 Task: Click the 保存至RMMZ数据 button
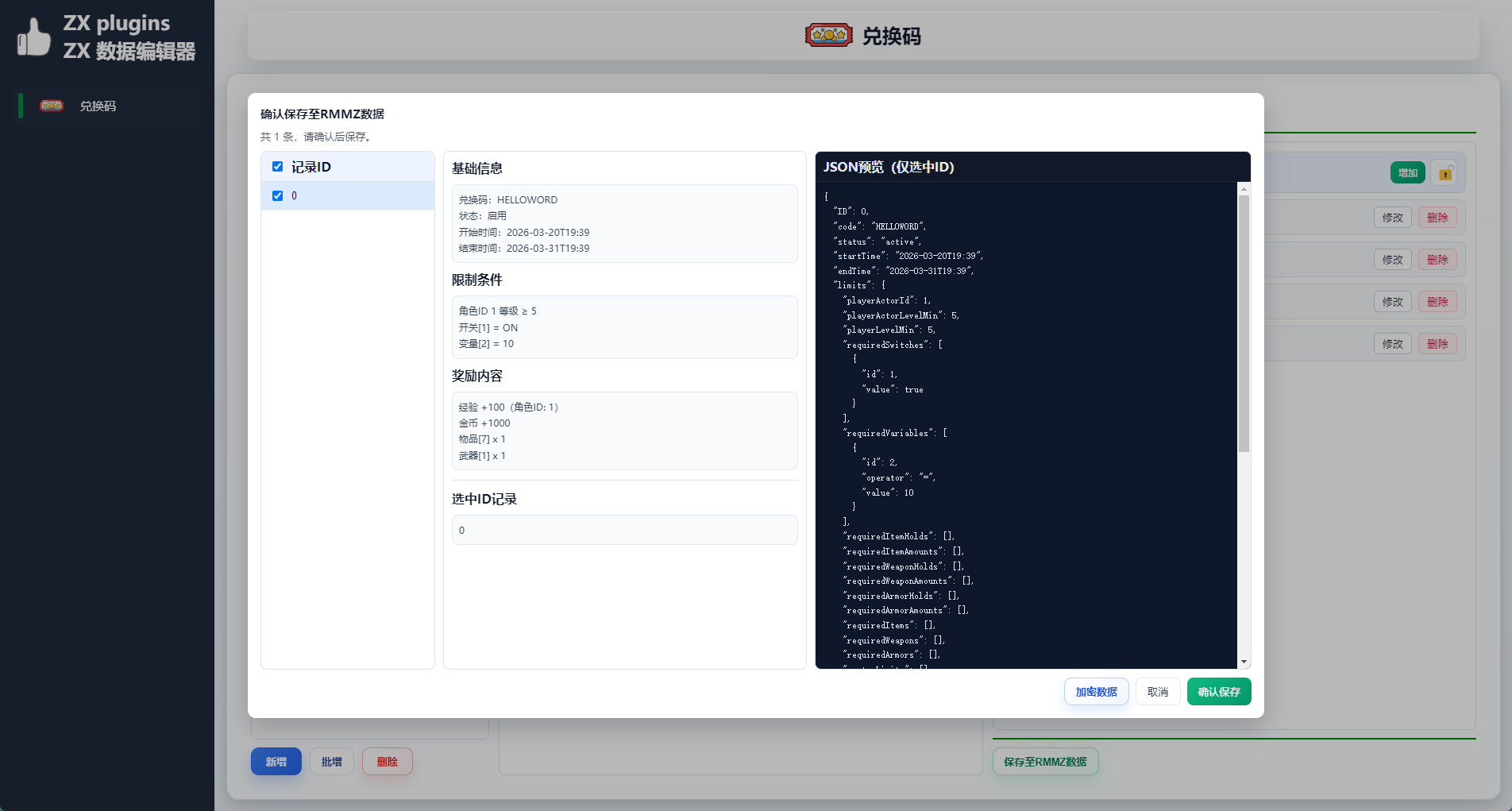1045,762
